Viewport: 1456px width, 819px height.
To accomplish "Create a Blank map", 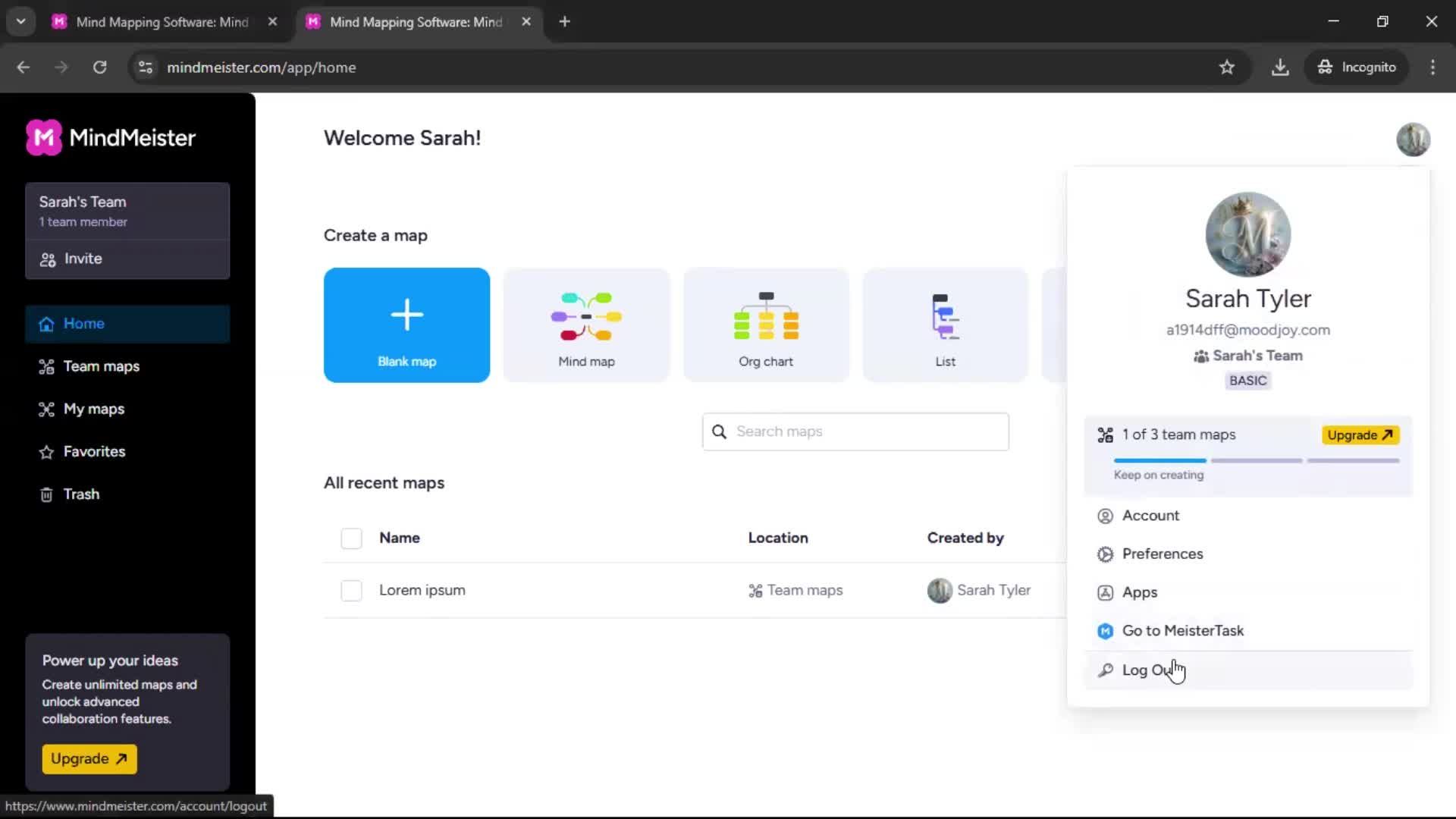I will pyautogui.click(x=406, y=325).
